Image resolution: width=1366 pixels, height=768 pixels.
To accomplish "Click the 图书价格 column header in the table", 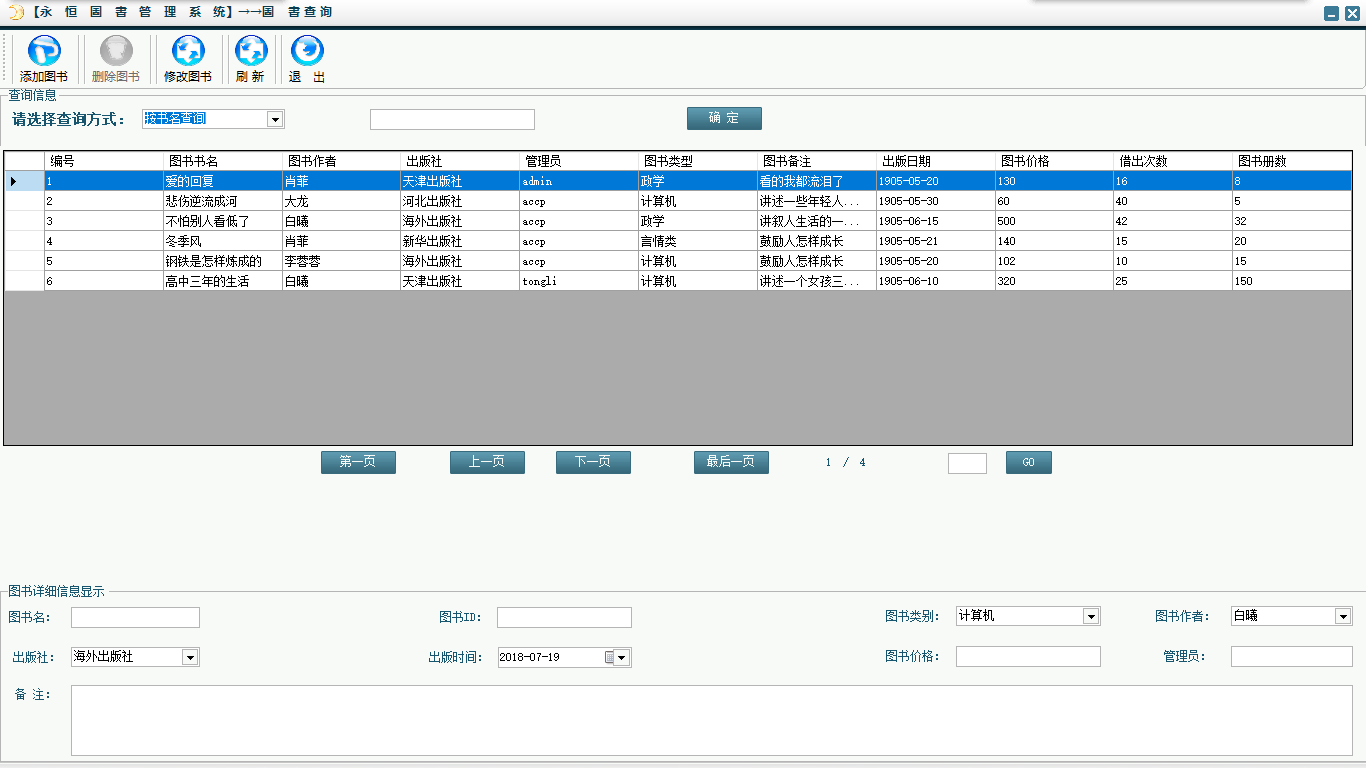I will (1056, 161).
